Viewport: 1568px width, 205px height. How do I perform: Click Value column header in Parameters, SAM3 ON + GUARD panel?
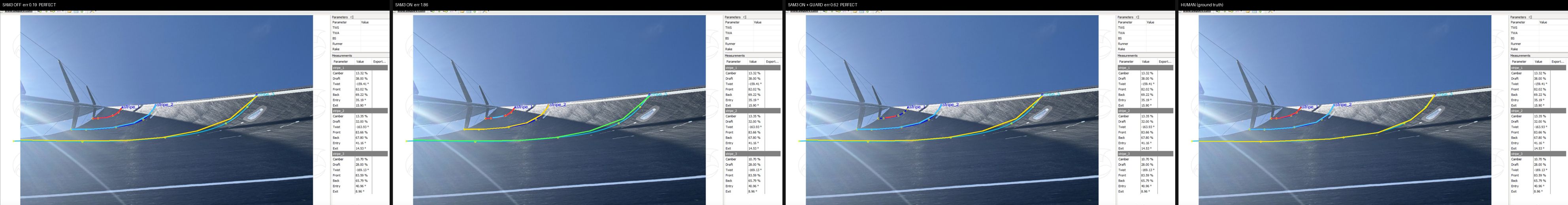coord(1150,22)
